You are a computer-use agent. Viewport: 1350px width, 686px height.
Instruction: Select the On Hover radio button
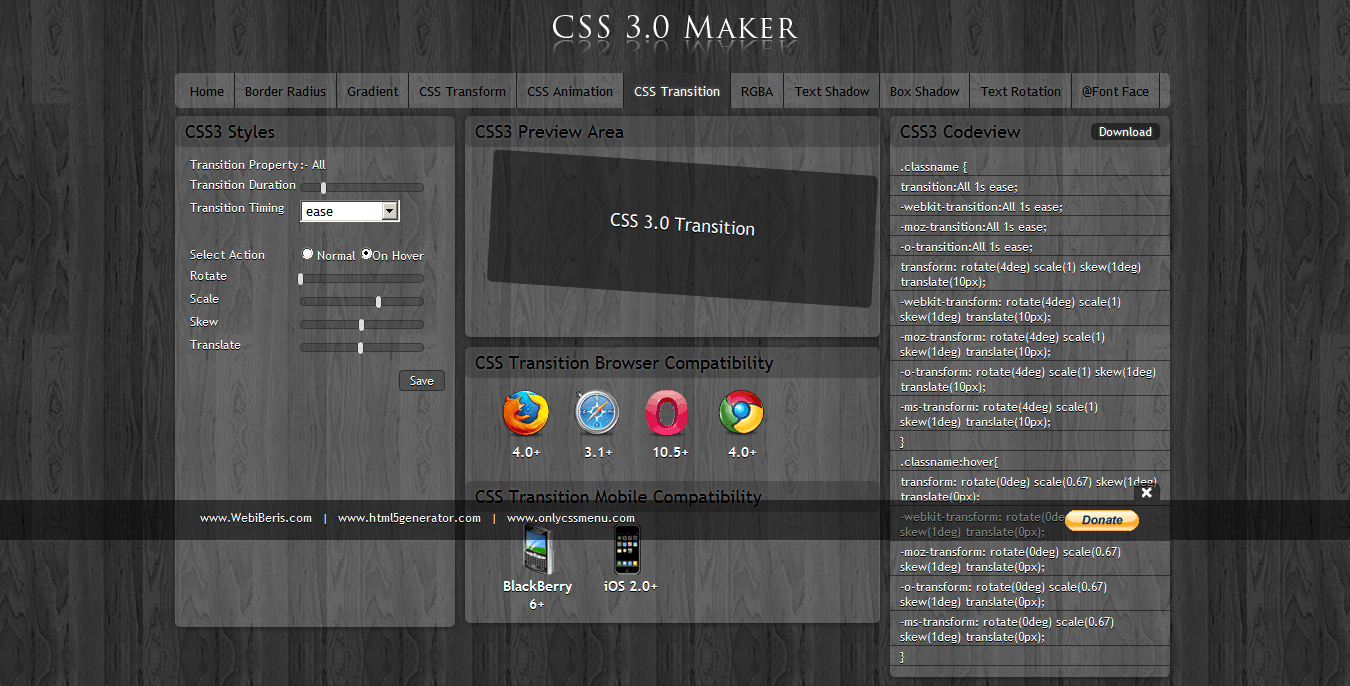(367, 254)
